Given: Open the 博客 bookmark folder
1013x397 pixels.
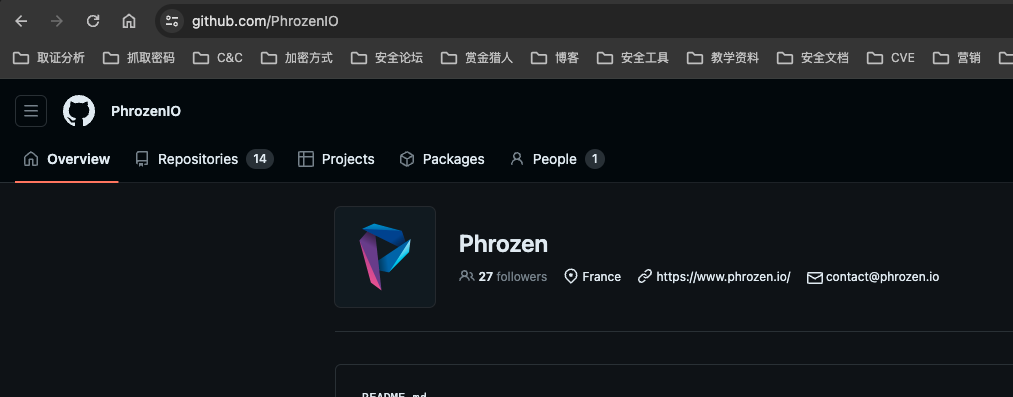Looking at the screenshot, I should click(555, 58).
